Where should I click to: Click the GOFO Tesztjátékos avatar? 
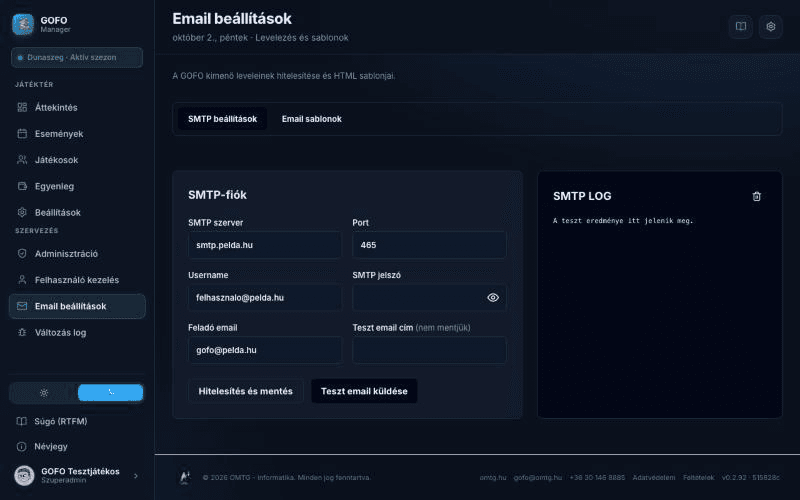click(x=24, y=475)
